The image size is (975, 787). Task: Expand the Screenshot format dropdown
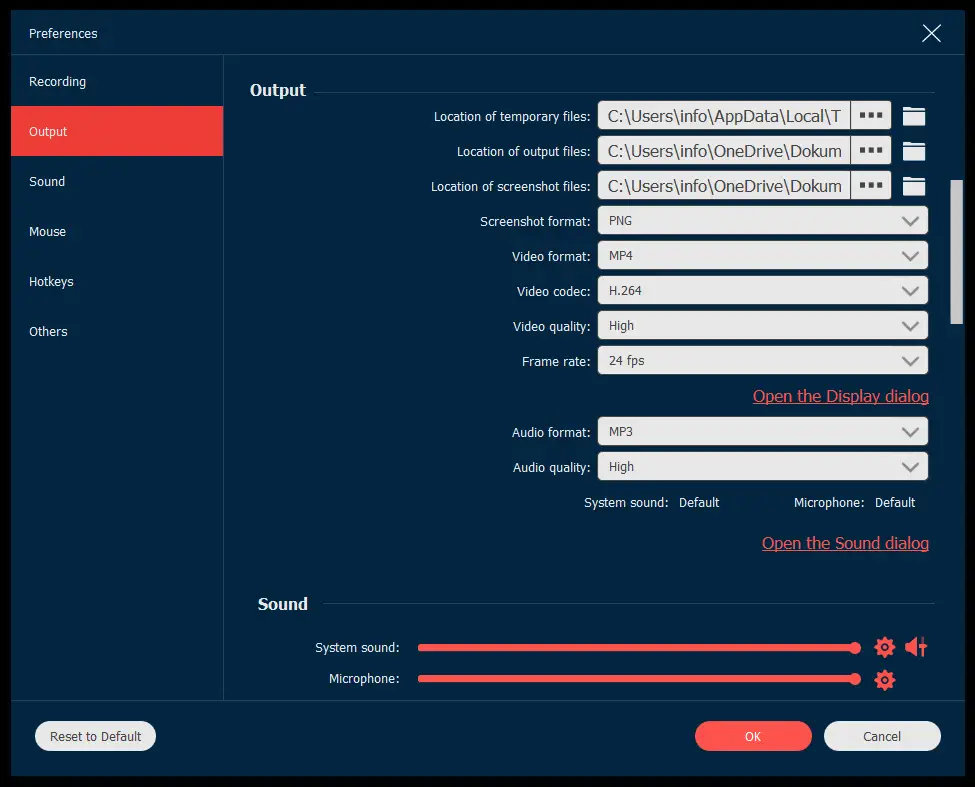(x=762, y=221)
